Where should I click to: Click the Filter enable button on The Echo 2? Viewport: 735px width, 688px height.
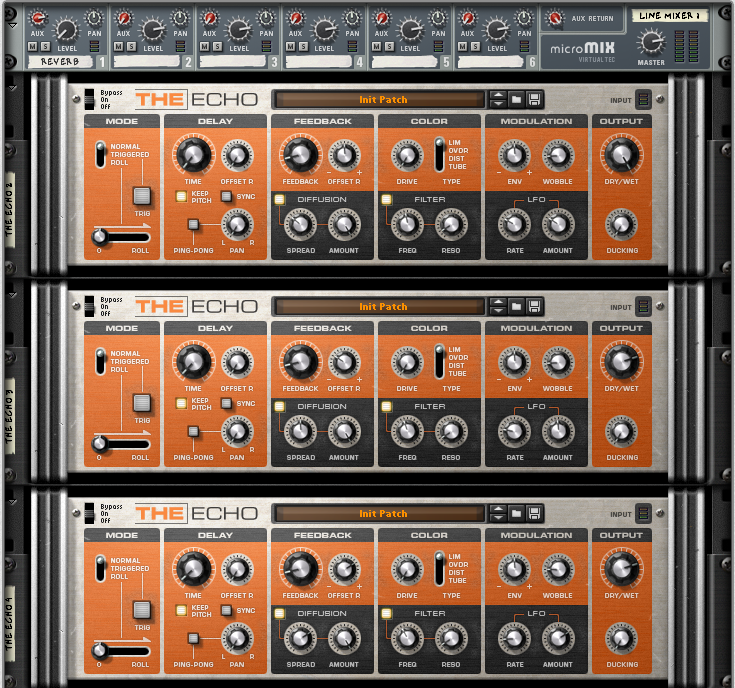click(x=387, y=199)
